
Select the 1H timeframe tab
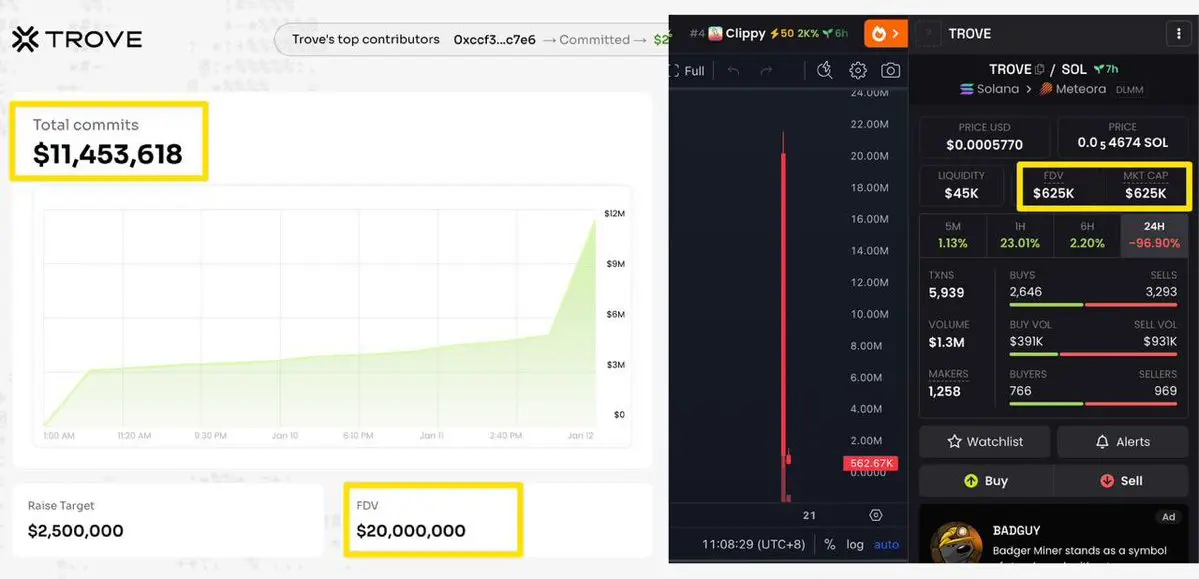click(1020, 236)
